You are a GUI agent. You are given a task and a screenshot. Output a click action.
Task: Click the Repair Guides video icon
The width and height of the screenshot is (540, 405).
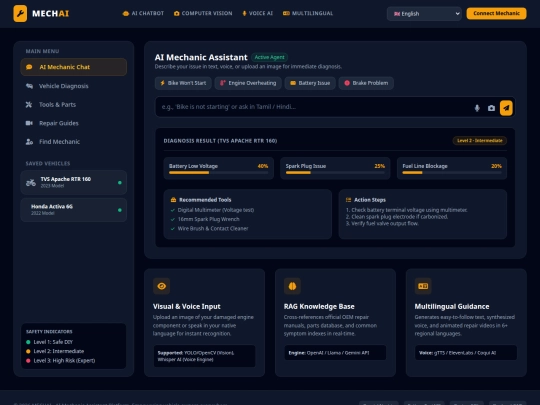(29, 123)
